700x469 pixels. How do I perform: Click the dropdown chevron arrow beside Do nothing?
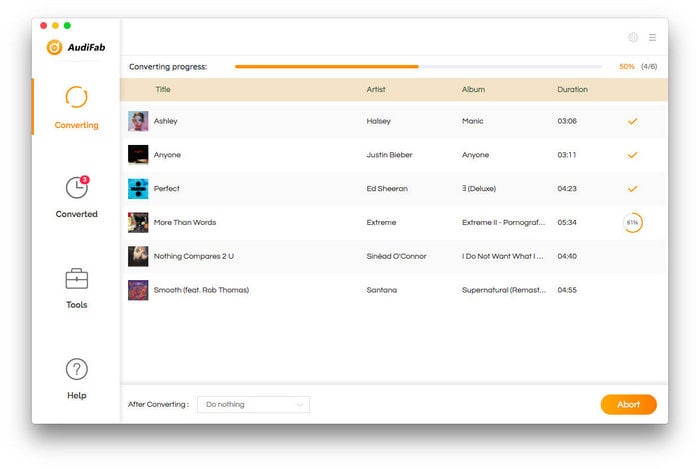pyautogui.click(x=300, y=405)
